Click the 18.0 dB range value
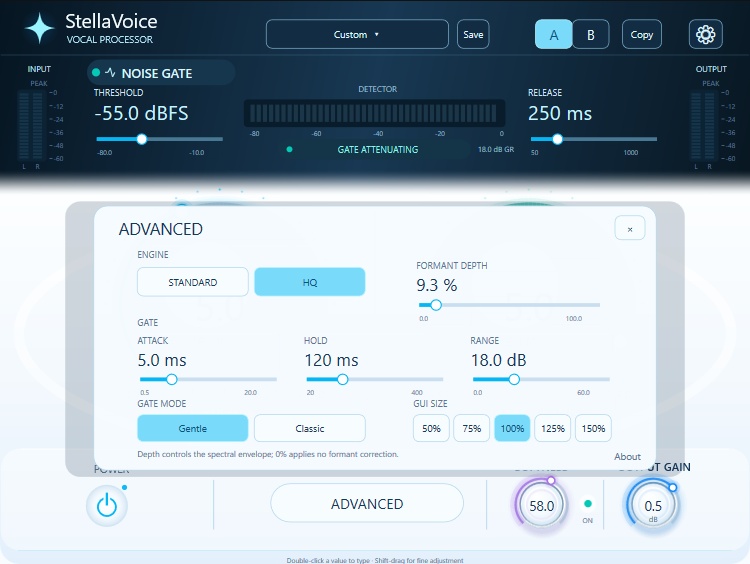Viewport: 750px width, 564px height. tap(498, 360)
